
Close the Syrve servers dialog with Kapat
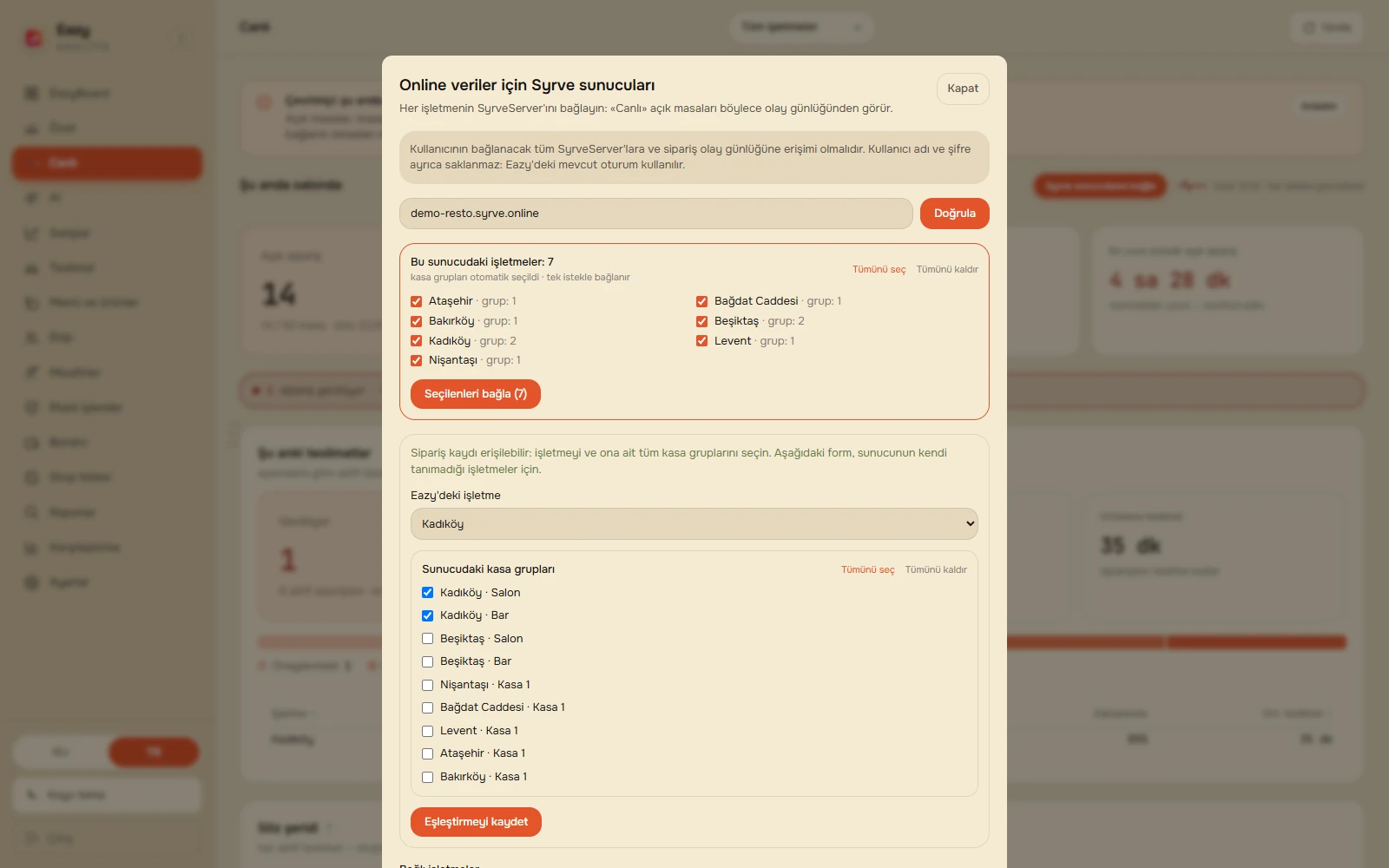(963, 89)
